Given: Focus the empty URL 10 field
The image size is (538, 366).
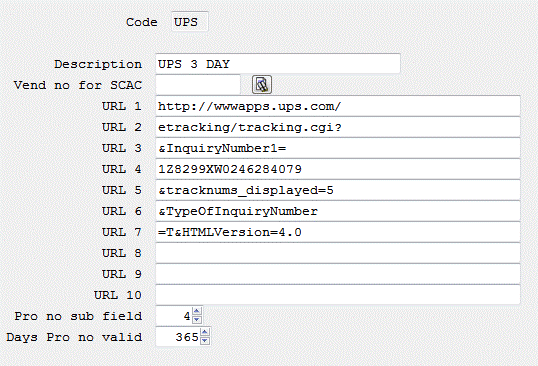Looking at the screenshot, I should [x=338, y=295].
